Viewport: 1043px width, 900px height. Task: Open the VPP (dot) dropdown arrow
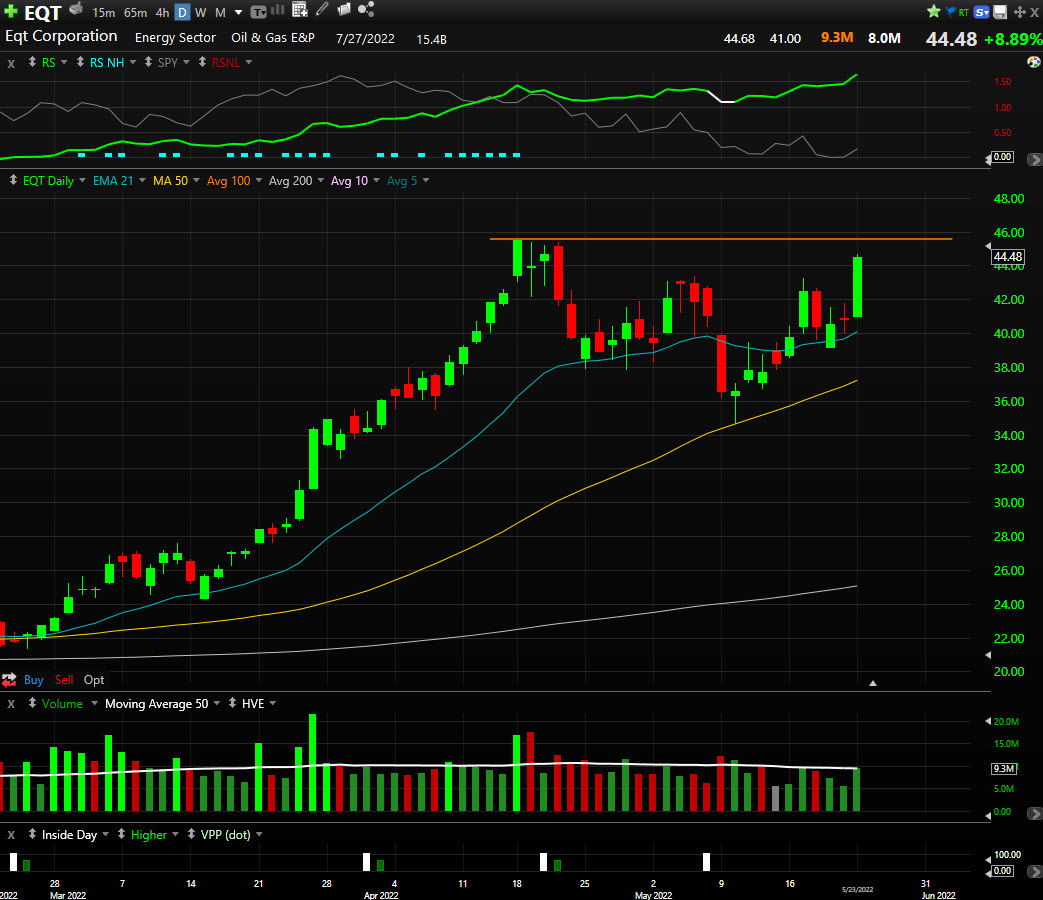click(x=259, y=834)
